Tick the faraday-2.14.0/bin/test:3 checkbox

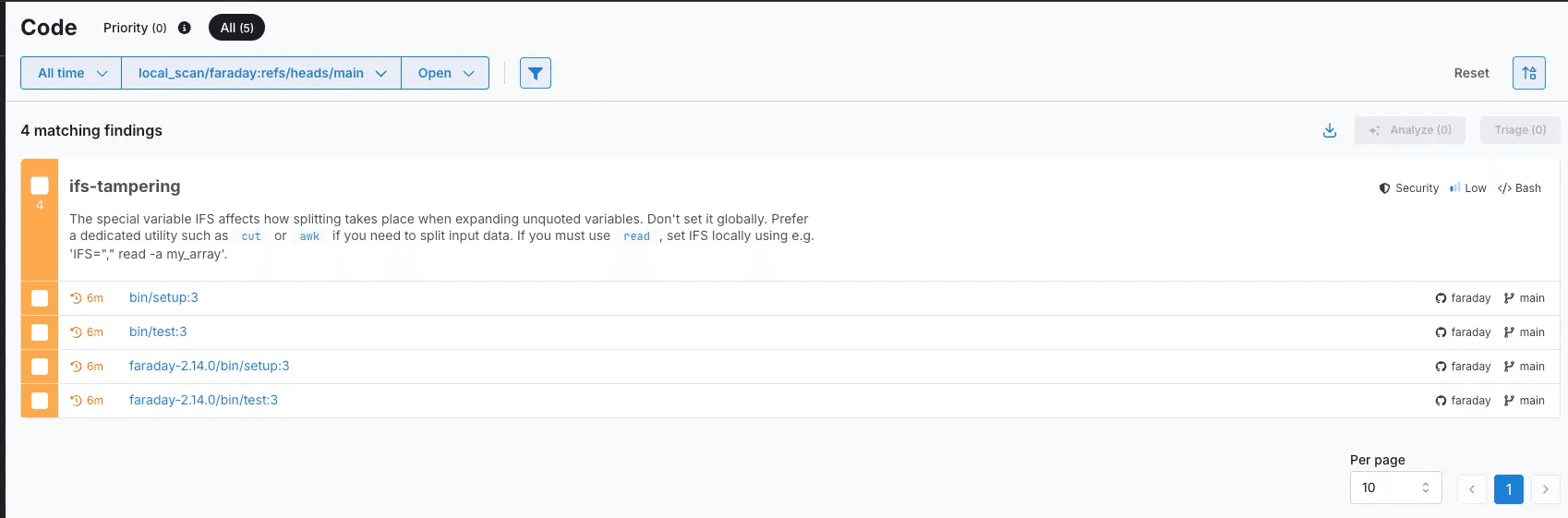tap(40, 401)
